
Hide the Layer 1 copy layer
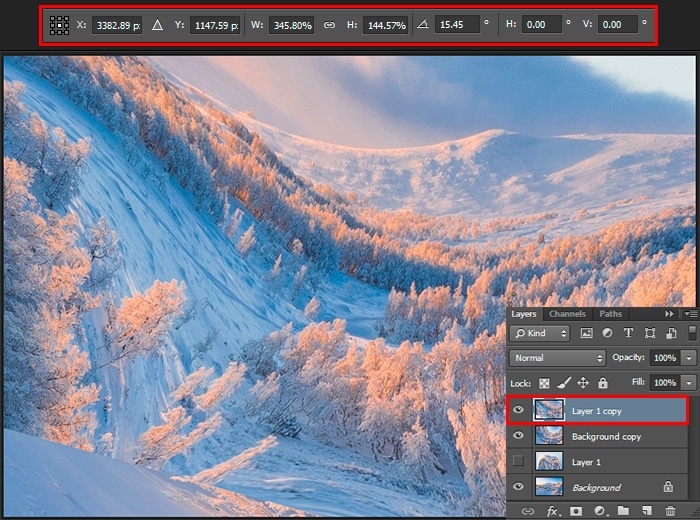coord(518,409)
